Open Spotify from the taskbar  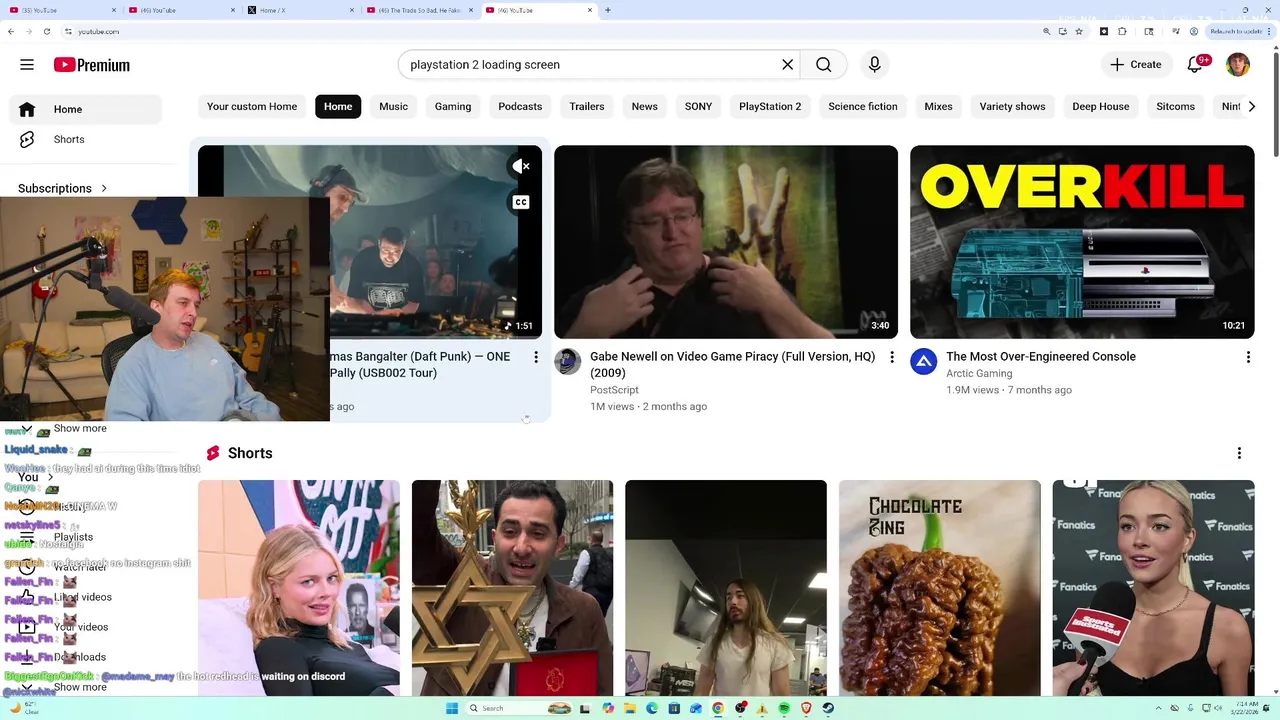pos(784,708)
